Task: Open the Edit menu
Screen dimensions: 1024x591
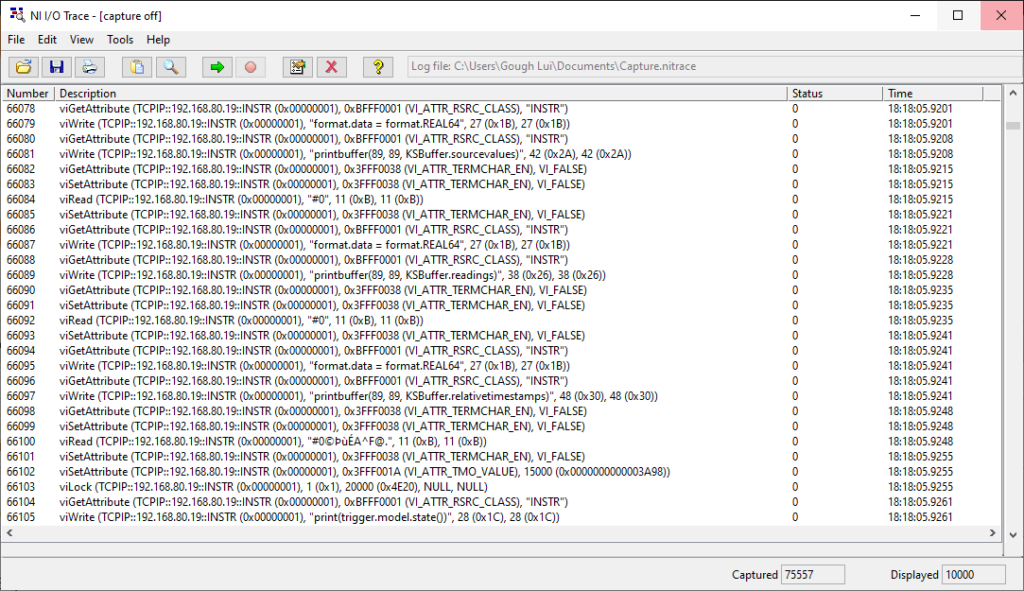Action: (x=47, y=40)
